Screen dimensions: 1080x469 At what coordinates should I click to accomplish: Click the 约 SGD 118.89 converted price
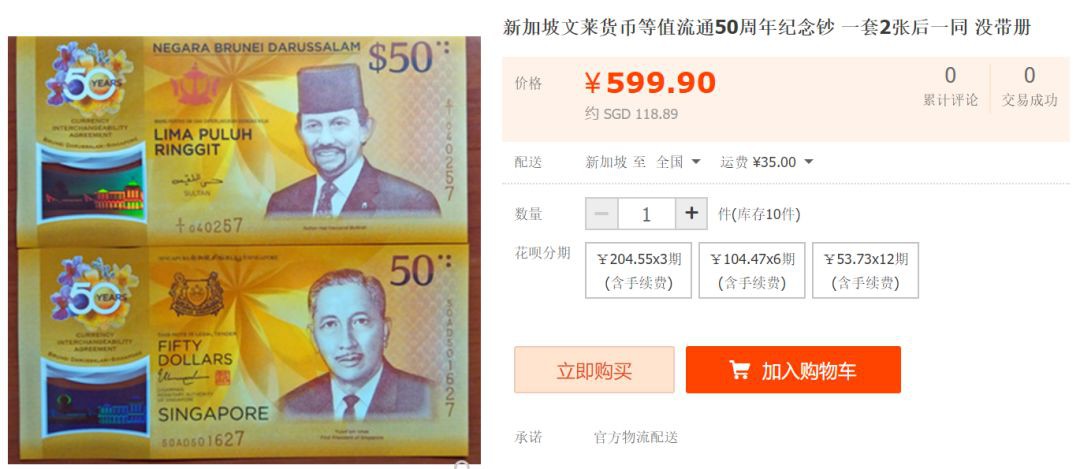click(x=632, y=114)
